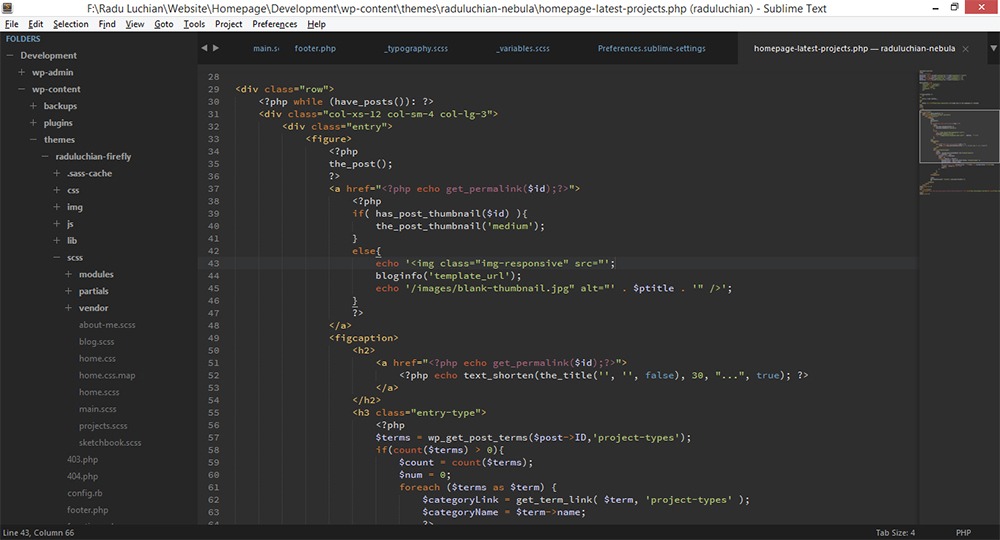Change PHP syntax in status bar

(x=963, y=533)
